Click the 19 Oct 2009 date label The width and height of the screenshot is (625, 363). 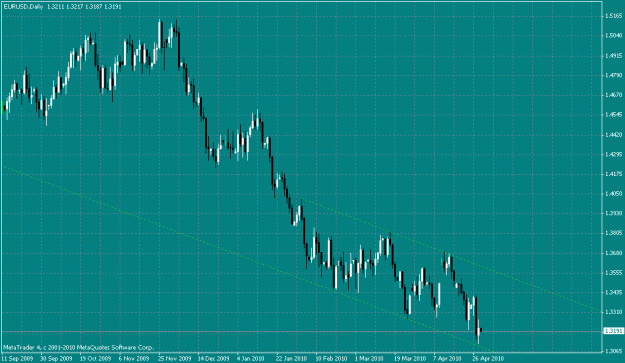(x=95, y=359)
